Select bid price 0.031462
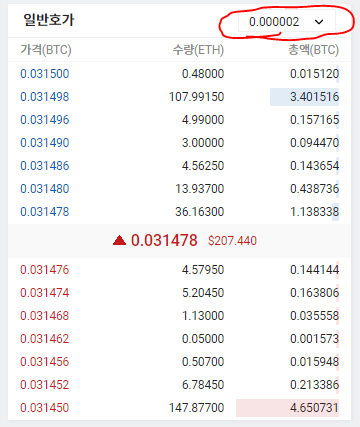 [x=45, y=339]
